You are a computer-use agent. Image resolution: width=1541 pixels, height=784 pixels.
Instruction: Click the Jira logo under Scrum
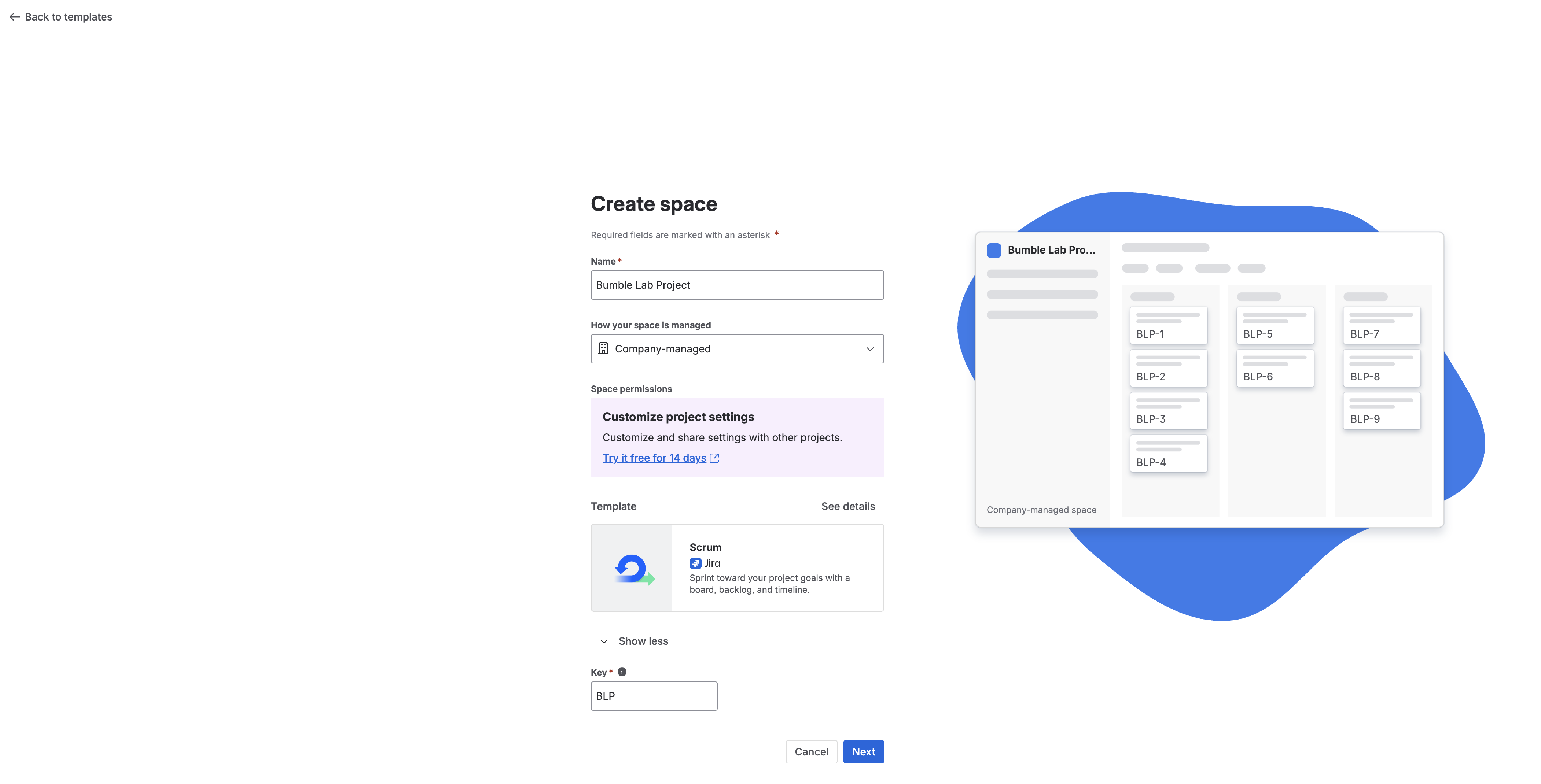[695, 563]
